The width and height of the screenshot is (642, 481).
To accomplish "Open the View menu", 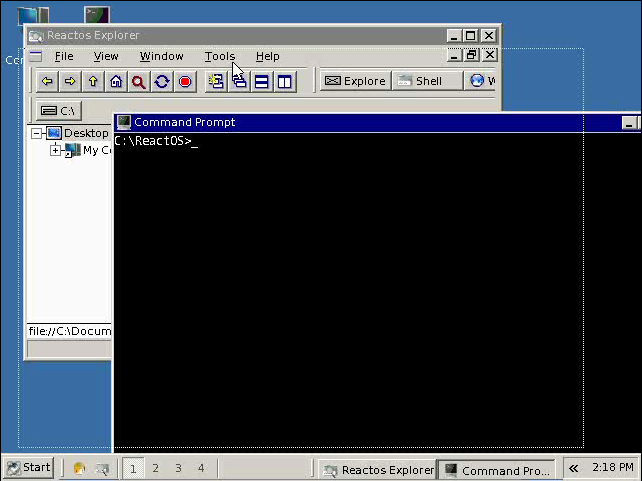I will pos(106,56).
